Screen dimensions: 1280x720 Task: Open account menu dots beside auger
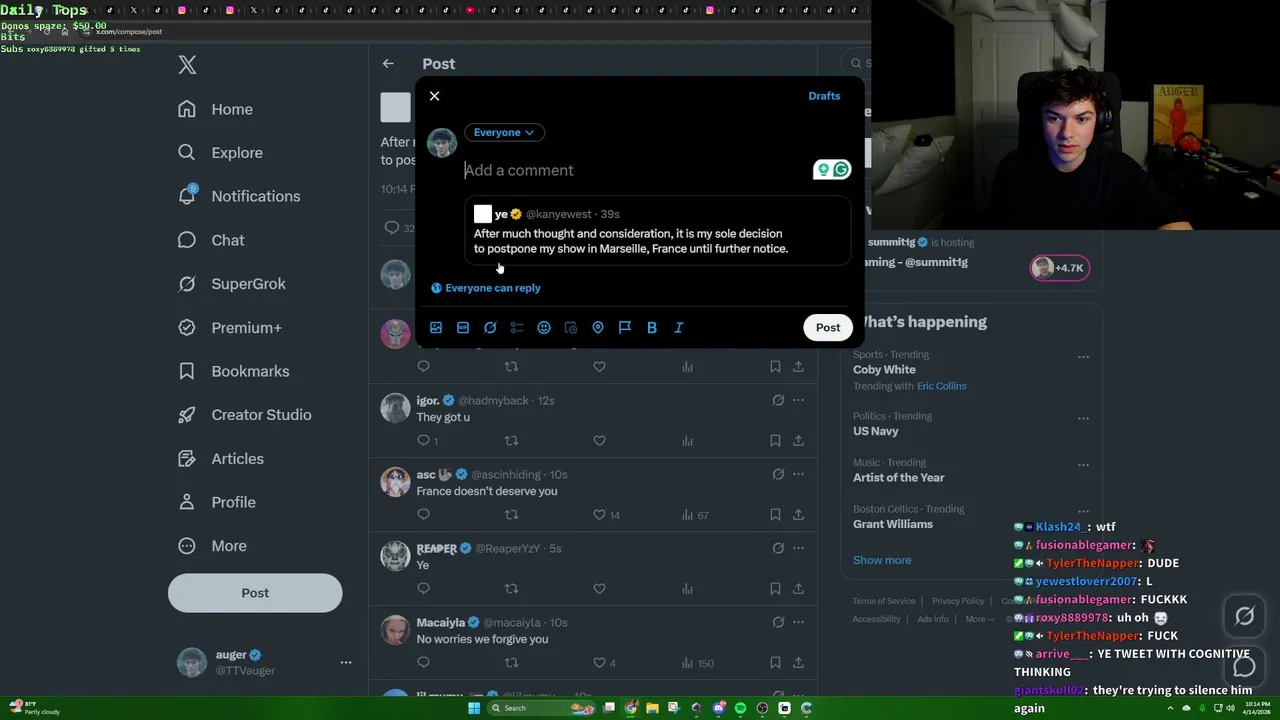click(346, 662)
